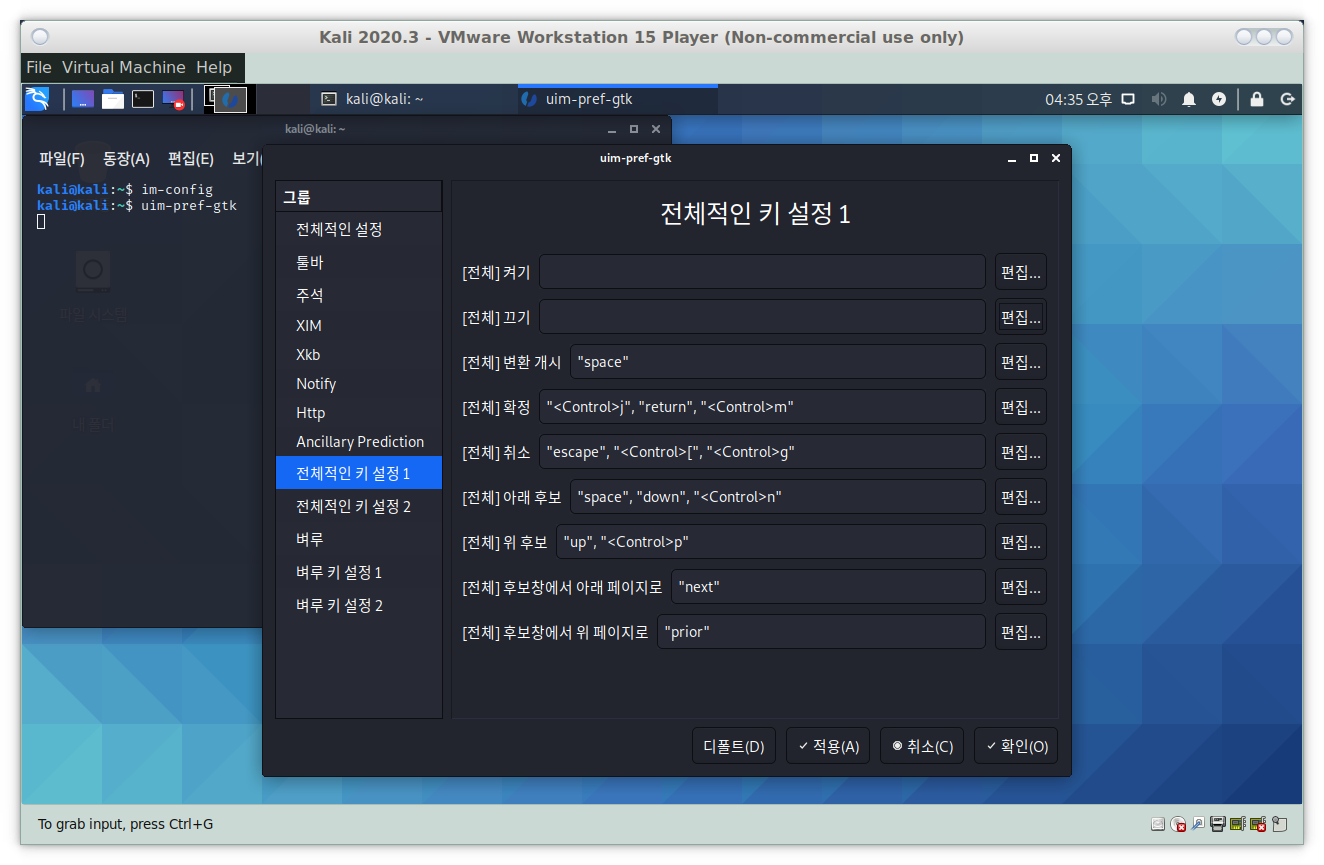Screen dimensions: 1324x865
Task: Click VMware printer status icon
Action: tap(1218, 825)
